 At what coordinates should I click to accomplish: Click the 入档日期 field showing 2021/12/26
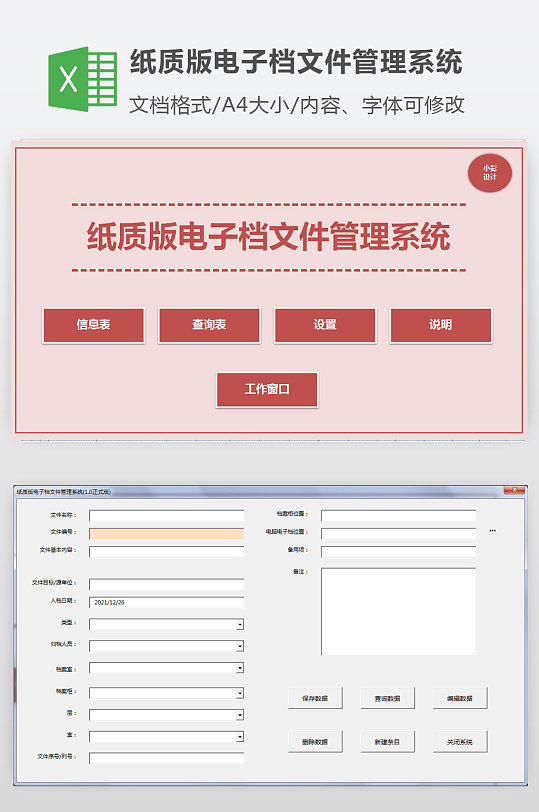pyautogui.click(x=167, y=602)
